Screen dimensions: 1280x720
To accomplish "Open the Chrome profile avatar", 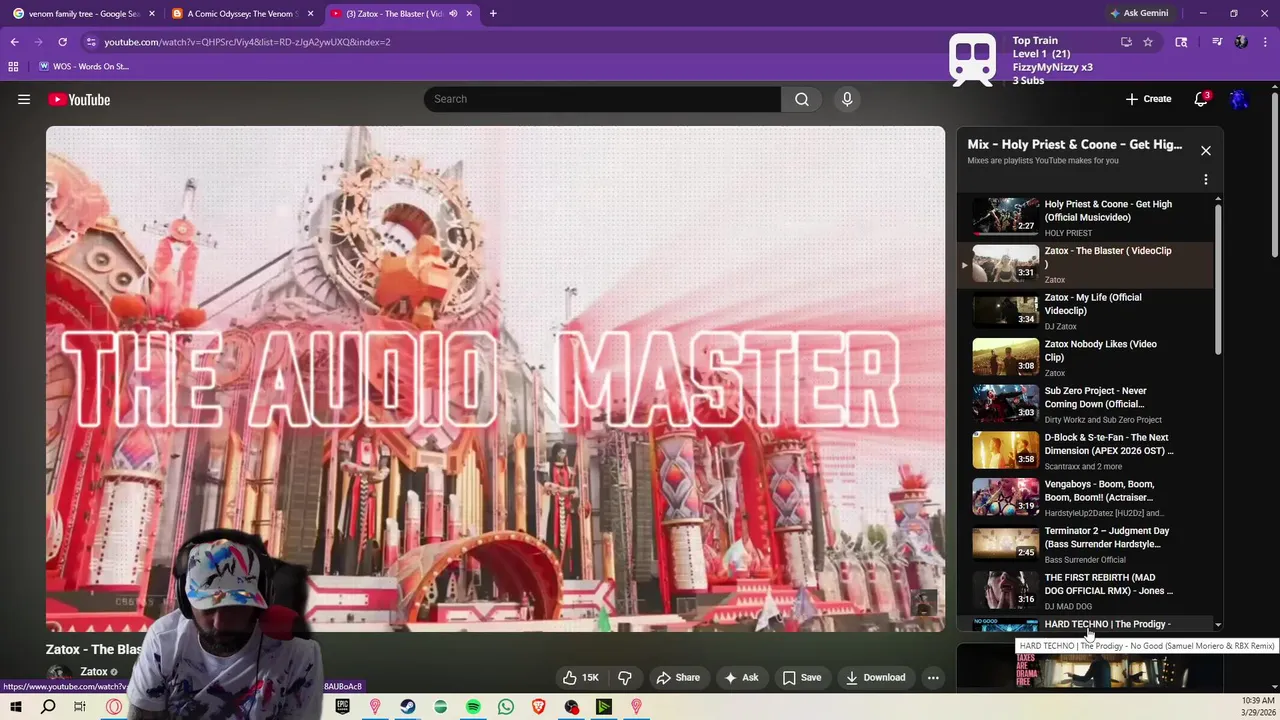I will point(1241,42).
